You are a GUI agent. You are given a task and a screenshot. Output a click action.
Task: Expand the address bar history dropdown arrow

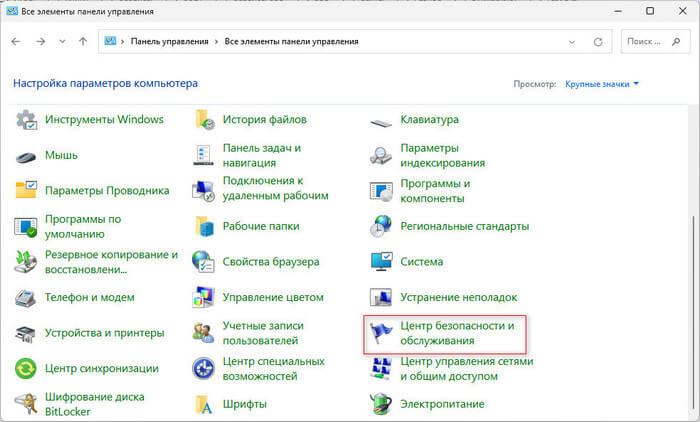coord(571,41)
